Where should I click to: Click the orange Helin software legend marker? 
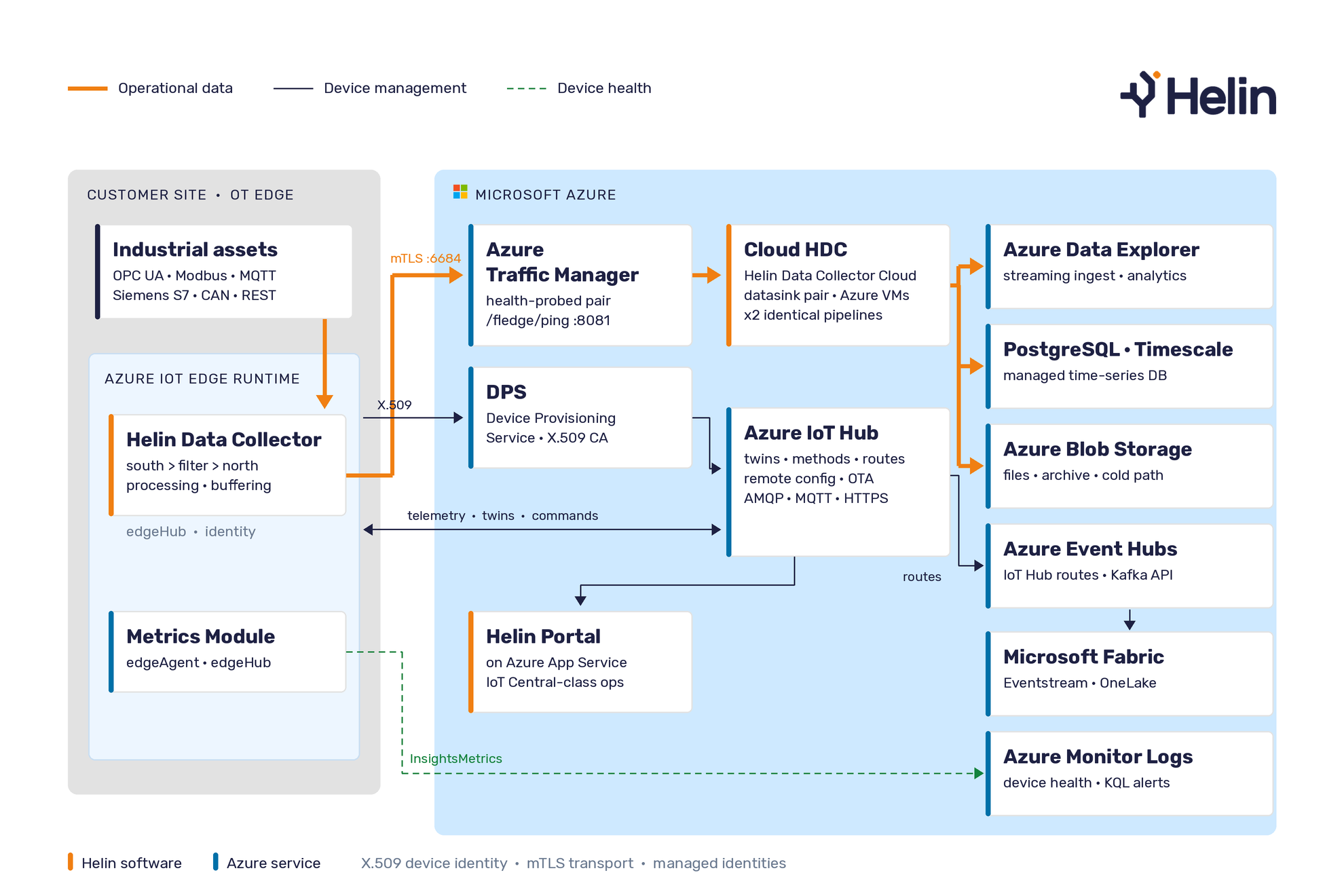pos(71,861)
